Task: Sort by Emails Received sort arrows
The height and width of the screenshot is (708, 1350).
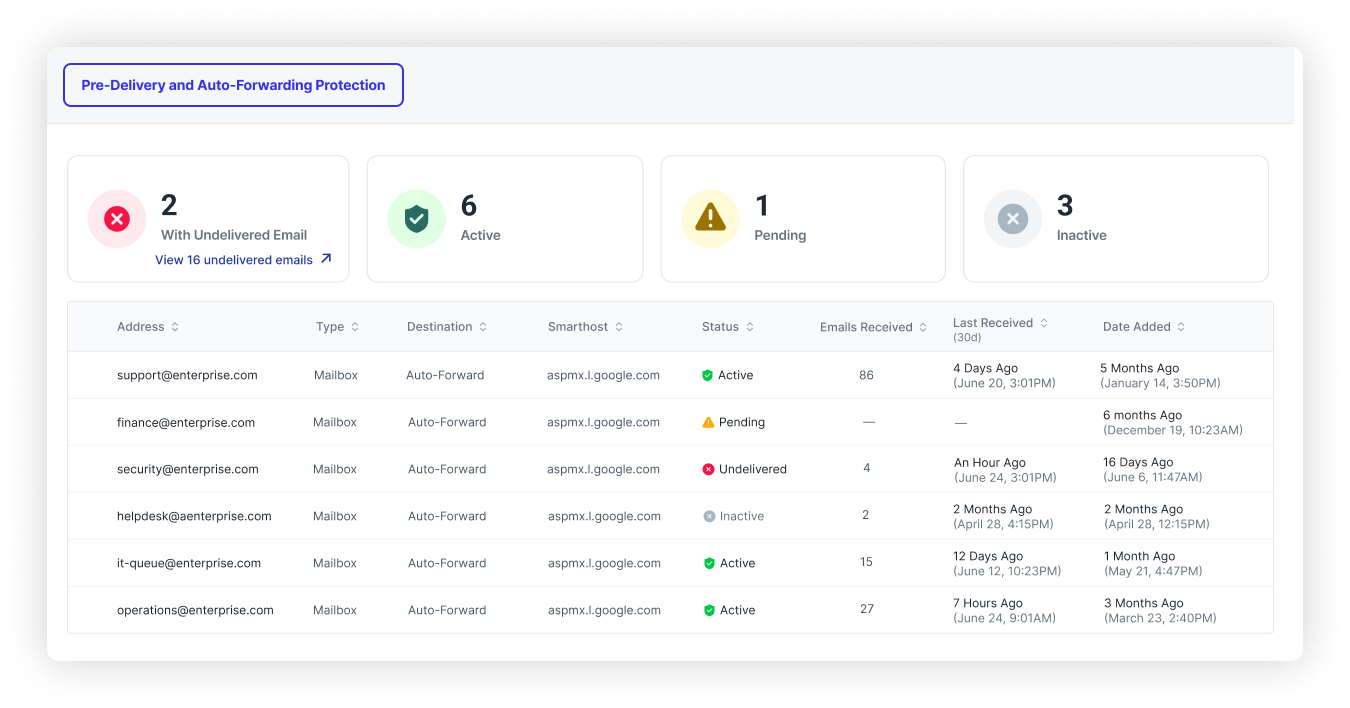Action: (x=923, y=327)
